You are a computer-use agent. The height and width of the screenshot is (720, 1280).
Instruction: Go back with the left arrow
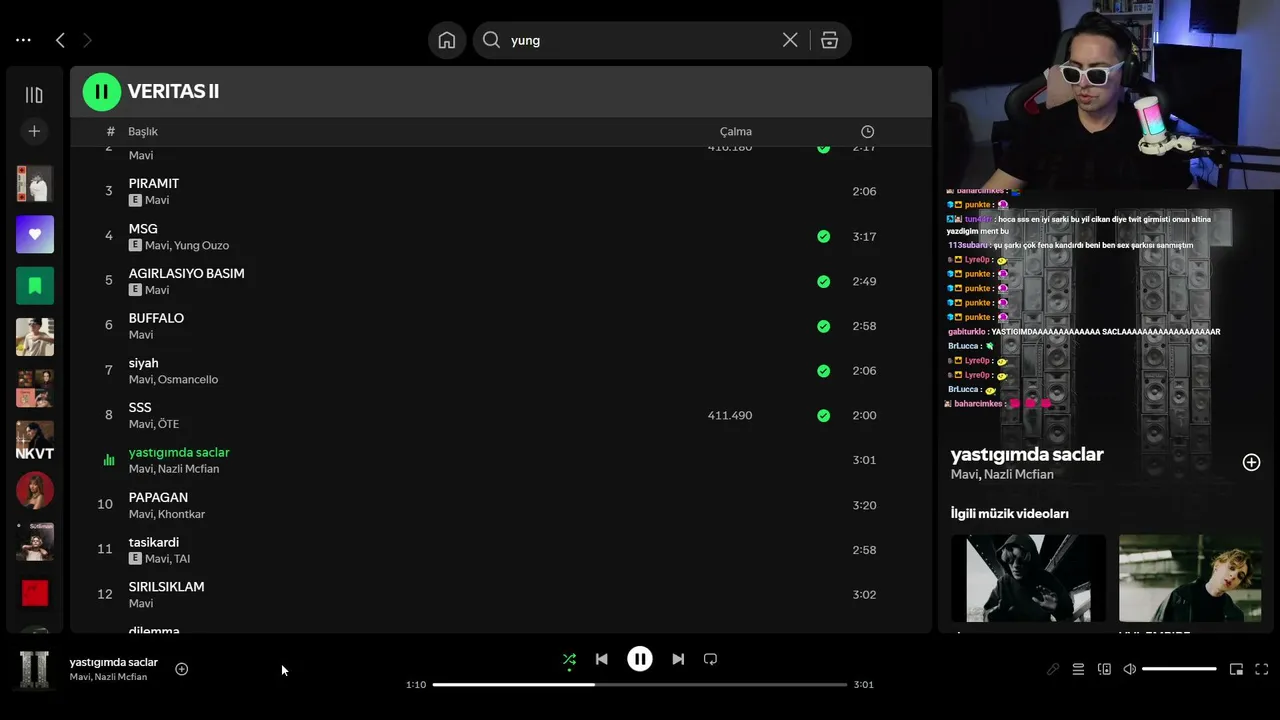pos(60,40)
